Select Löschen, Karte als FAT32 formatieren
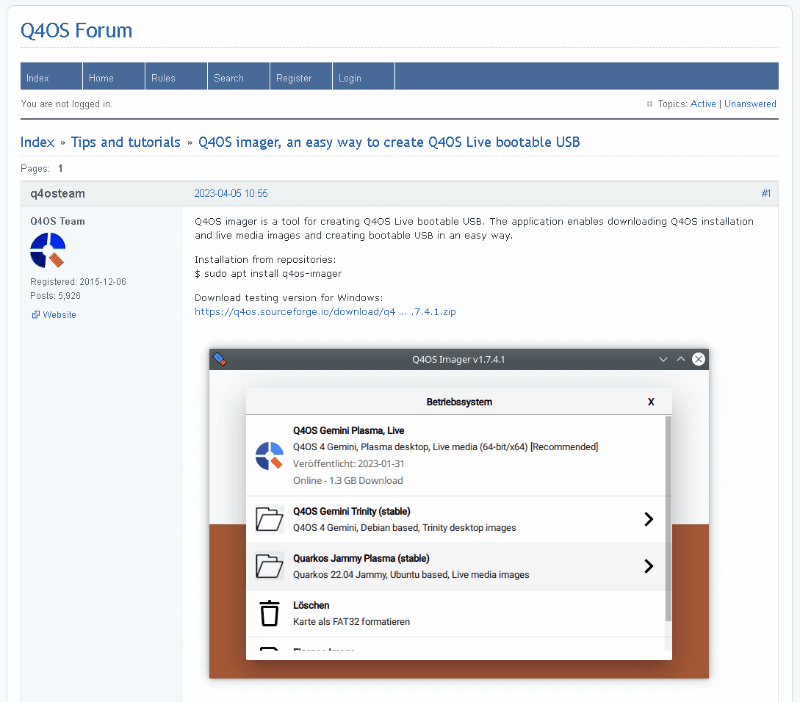This screenshot has width=800, height=702. pos(456,613)
